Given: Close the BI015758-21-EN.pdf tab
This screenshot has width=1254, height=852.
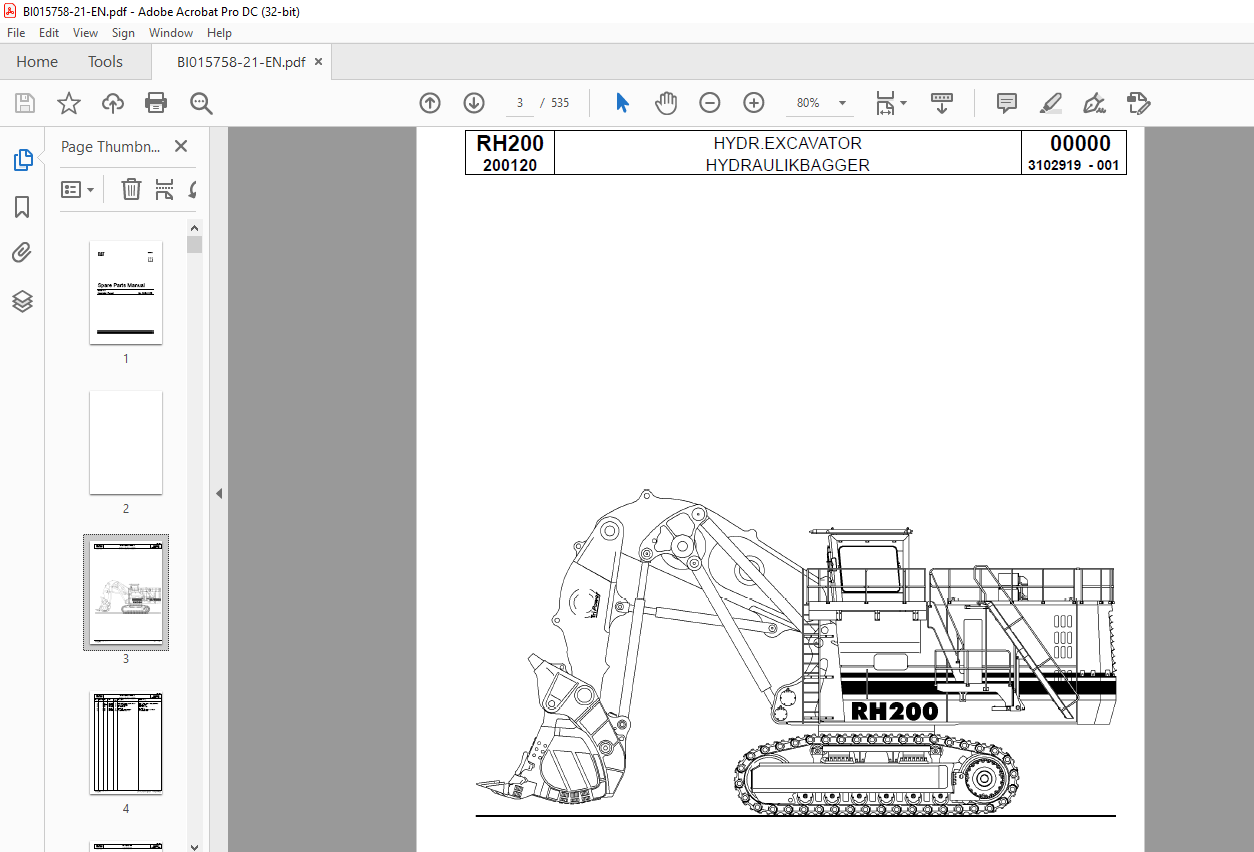Looking at the screenshot, I should pos(319,62).
